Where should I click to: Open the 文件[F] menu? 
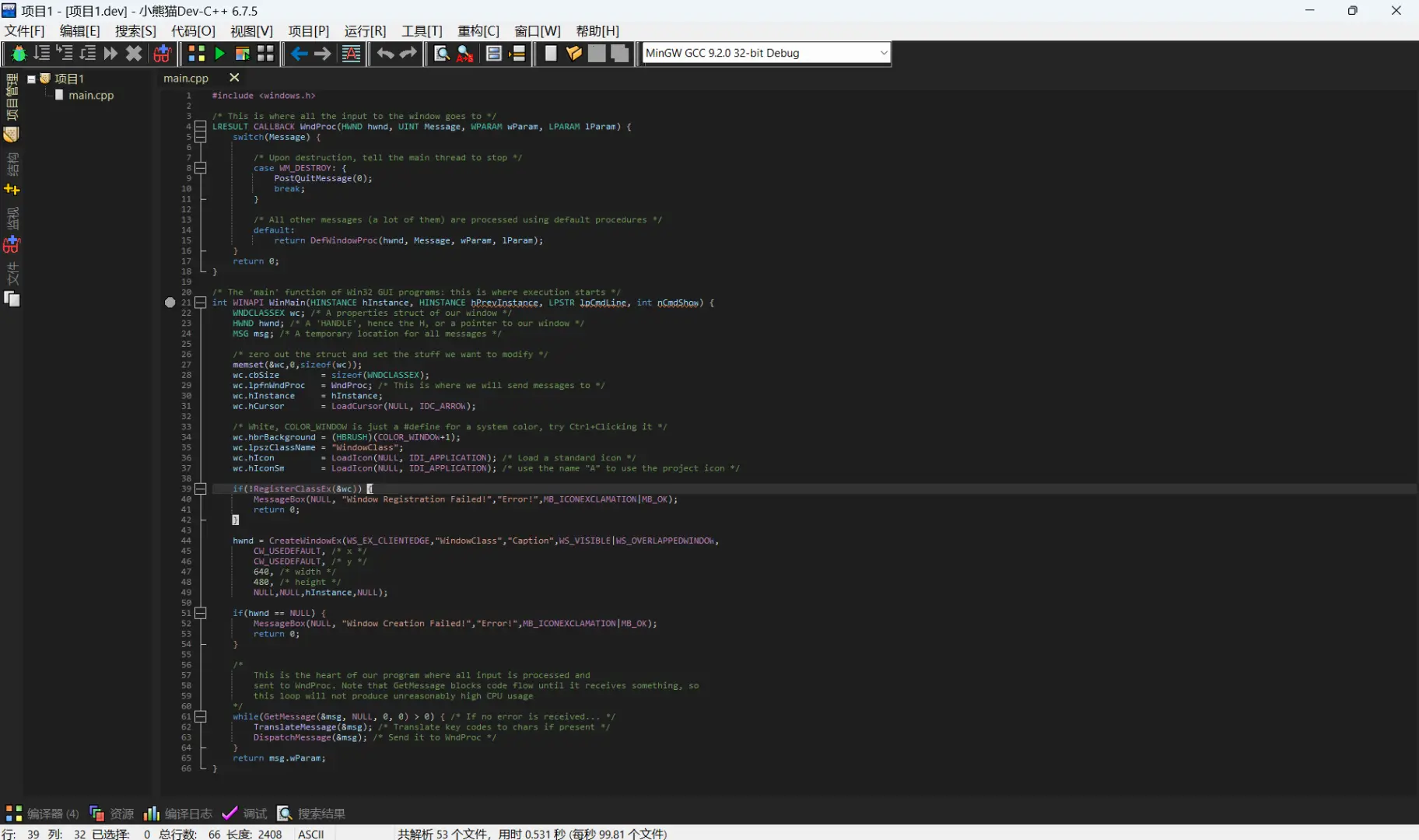click(25, 31)
